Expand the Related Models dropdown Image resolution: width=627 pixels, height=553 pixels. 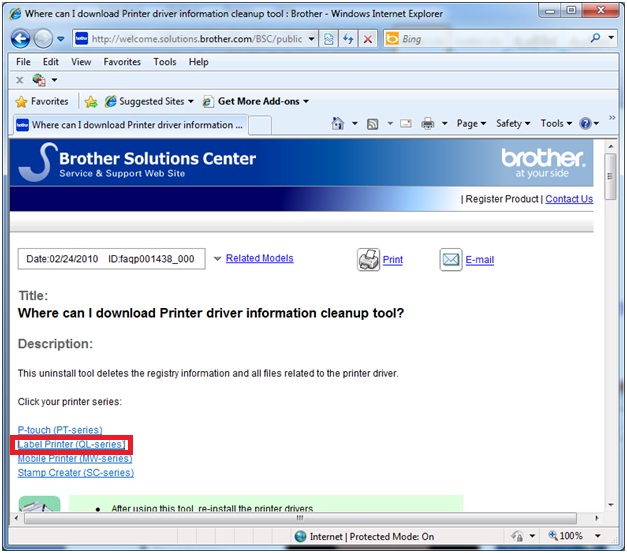[218, 259]
